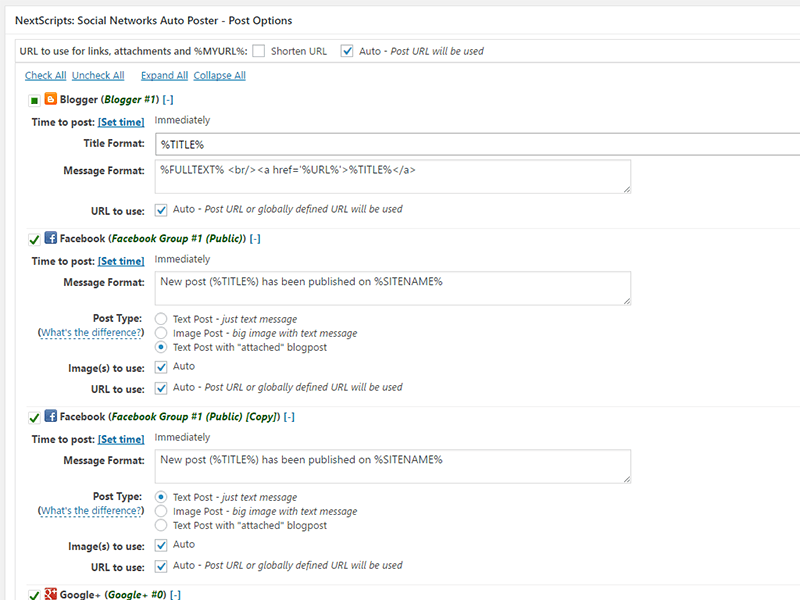The height and width of the screenshot is (600, 800).
Task: Choose Image Post option in Facebook Copy section
Action: [x=161, y=511]
